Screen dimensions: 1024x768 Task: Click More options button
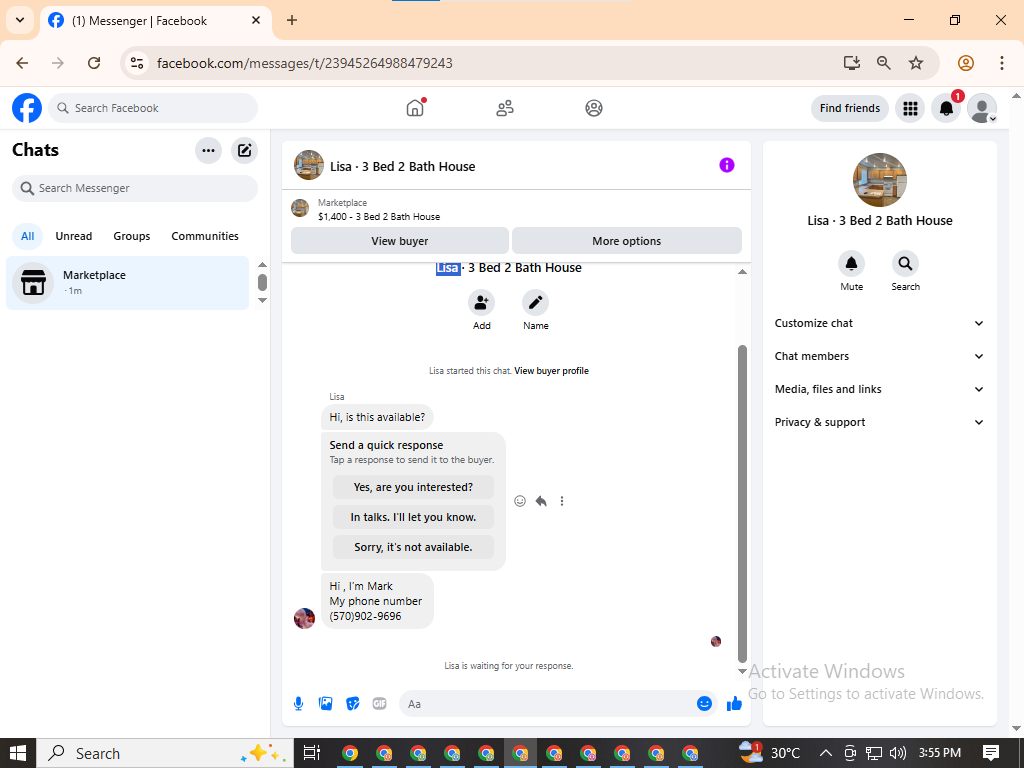(627, 241)
